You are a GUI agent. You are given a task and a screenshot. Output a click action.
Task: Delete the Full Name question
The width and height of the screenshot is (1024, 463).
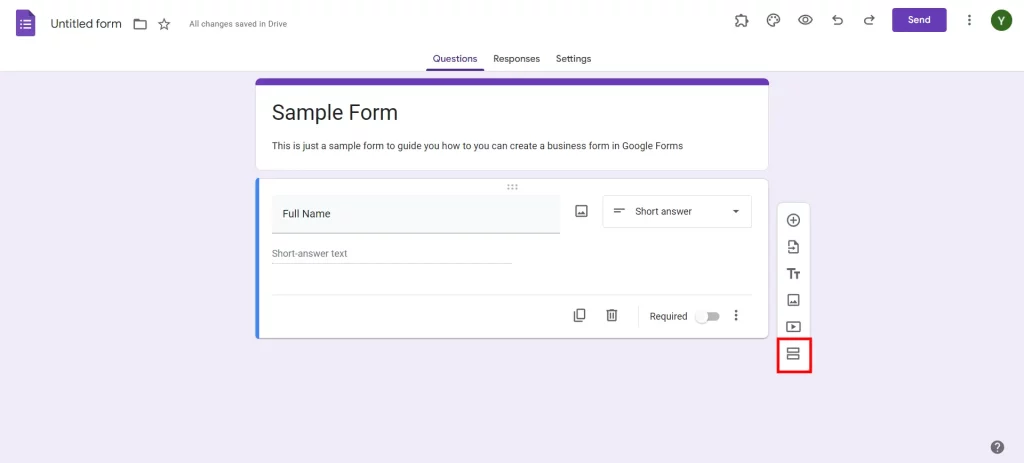[611, 315]
